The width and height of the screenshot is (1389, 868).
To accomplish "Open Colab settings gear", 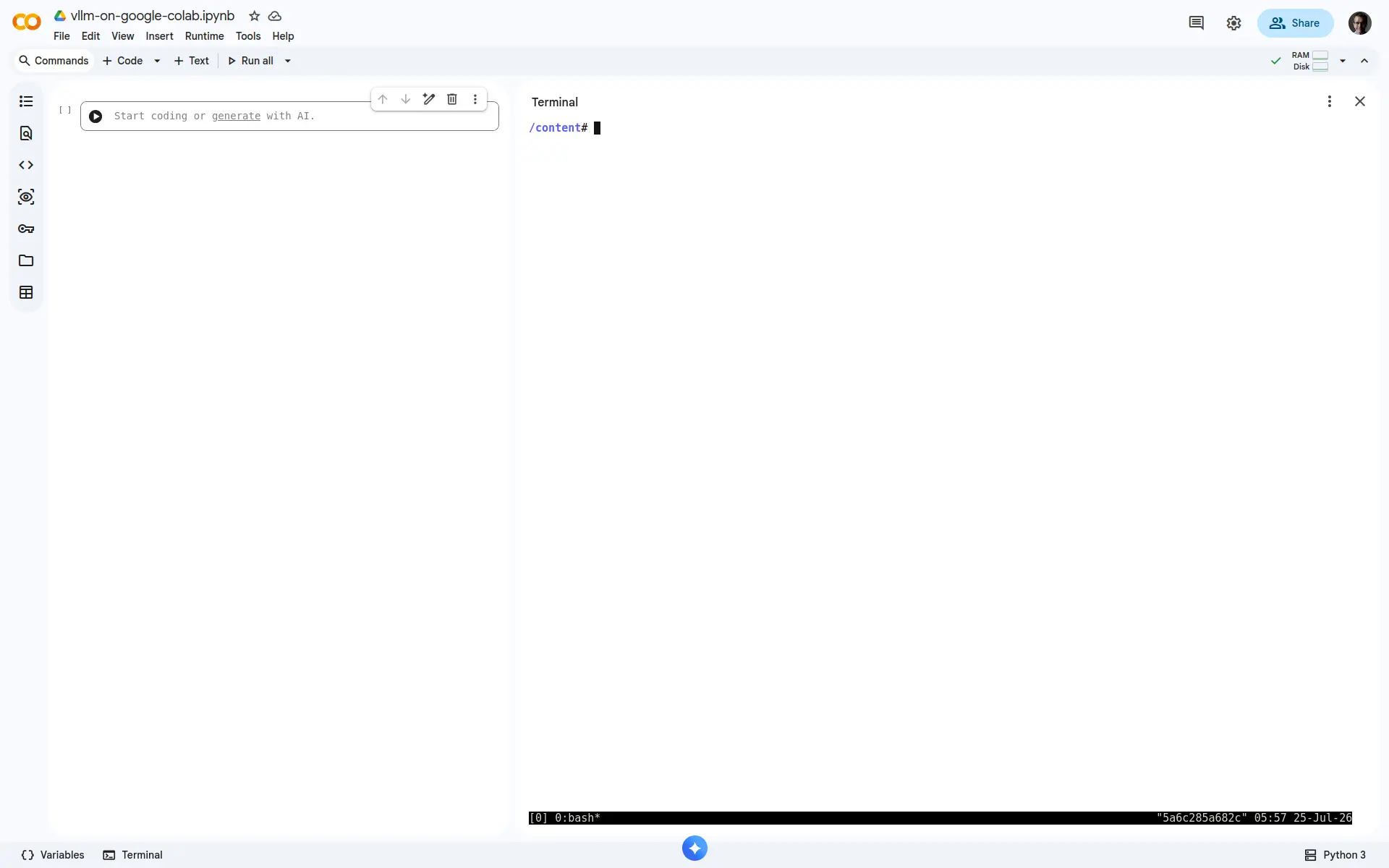I will [1234, 23].
